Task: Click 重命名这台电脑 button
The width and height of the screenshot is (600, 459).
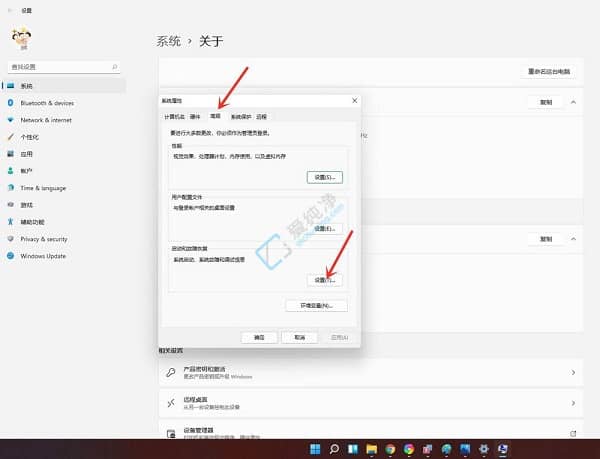Action: (x=549, y=72)
